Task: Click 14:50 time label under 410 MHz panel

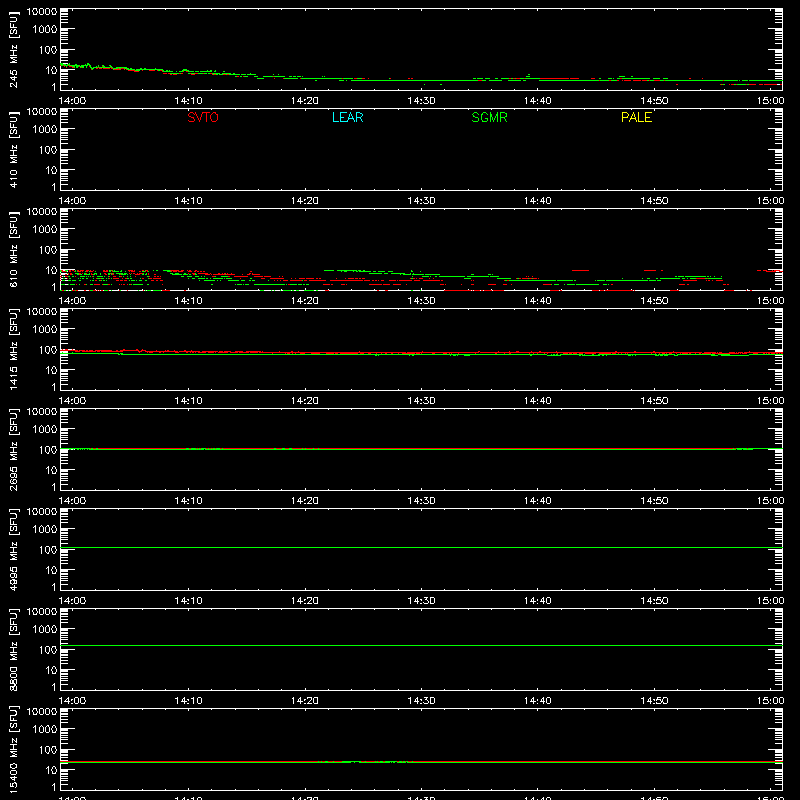Action: coord(654,201)
